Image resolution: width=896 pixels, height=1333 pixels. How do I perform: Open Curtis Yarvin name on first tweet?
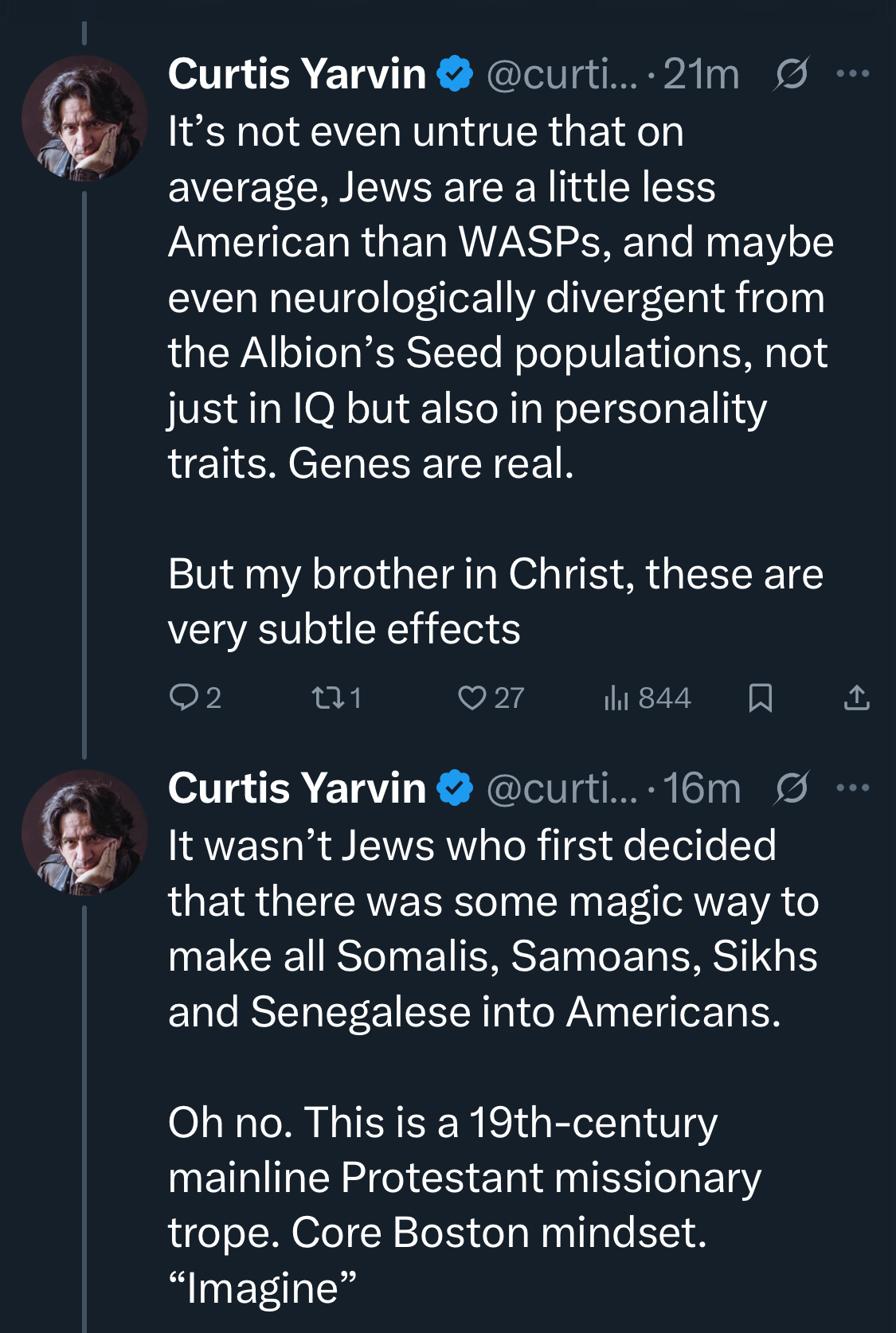[x=297, y=74]
